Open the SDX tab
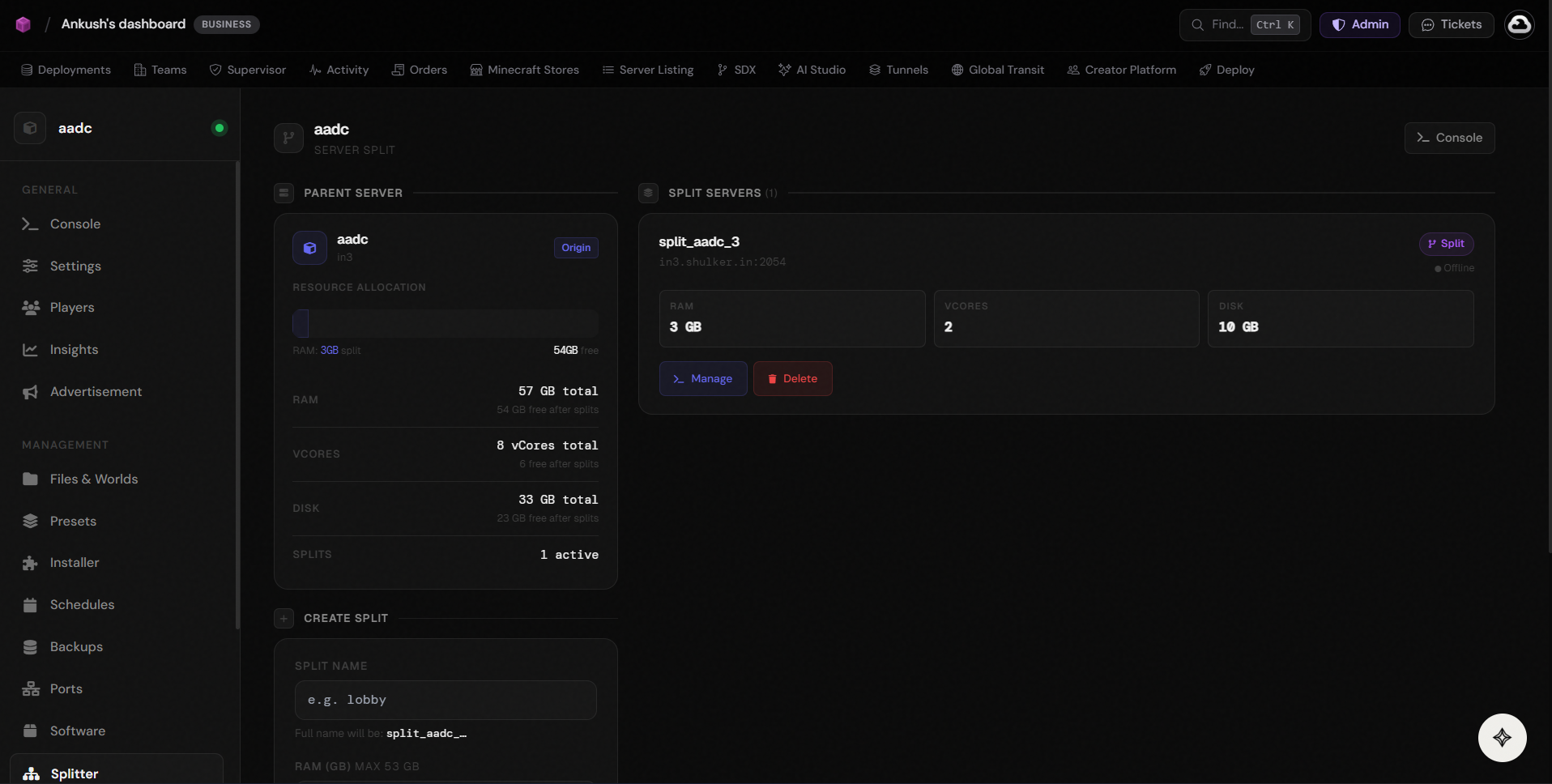Viewport: 1552px width, 784px height. point(736,70)
